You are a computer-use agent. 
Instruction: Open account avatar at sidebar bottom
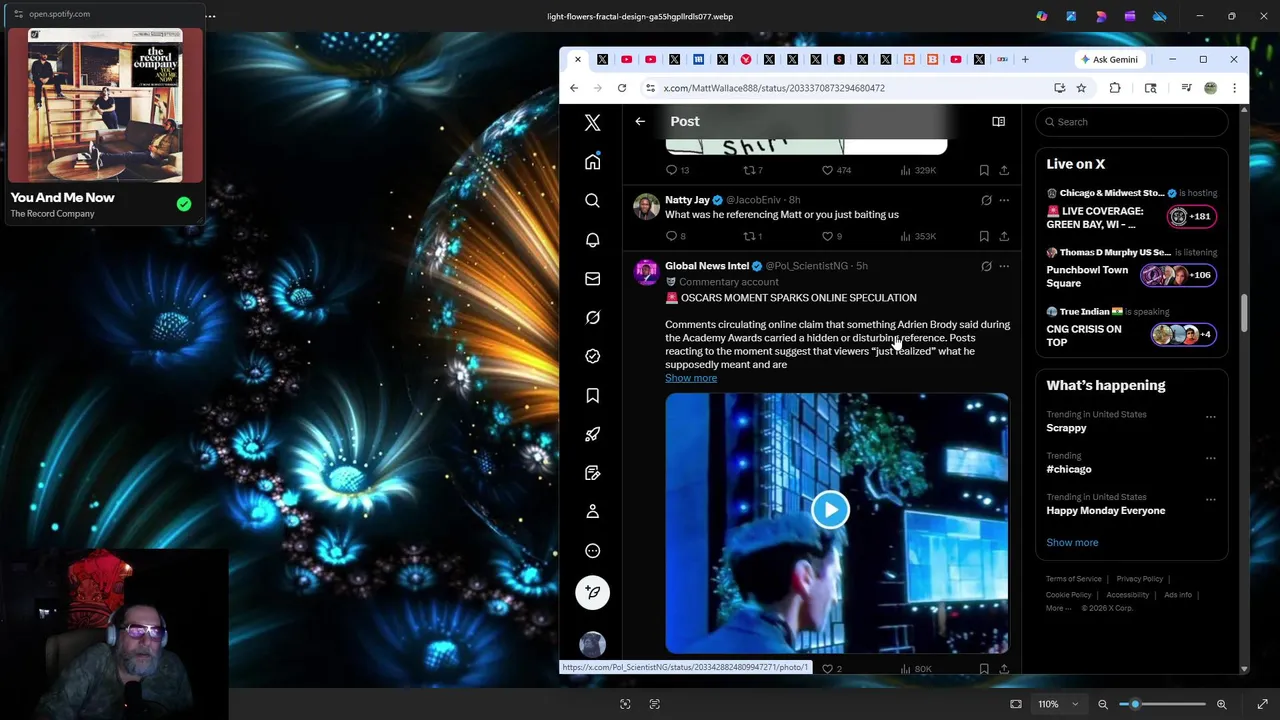[592, 644]
